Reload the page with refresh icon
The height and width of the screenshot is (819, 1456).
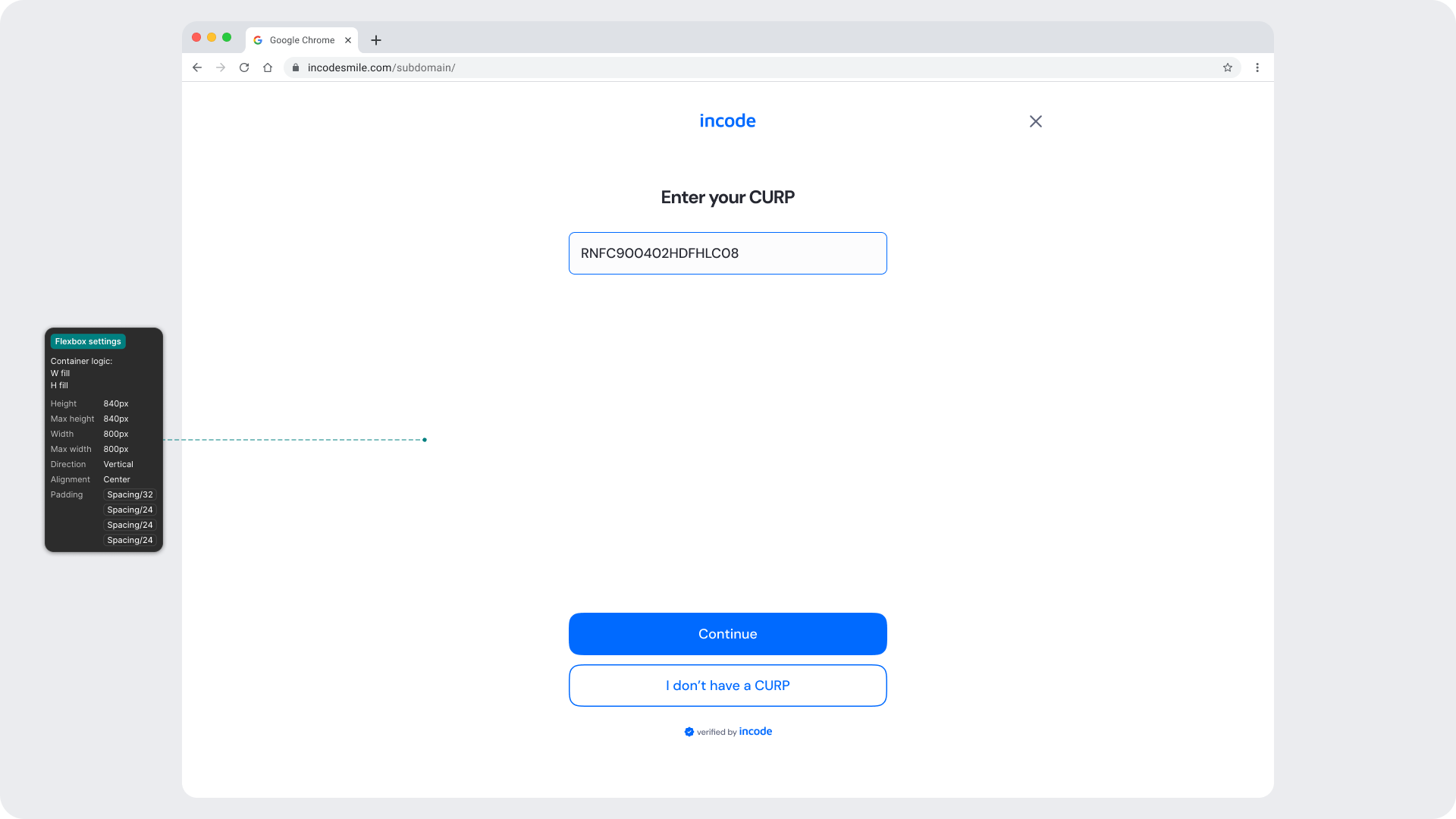244,67
